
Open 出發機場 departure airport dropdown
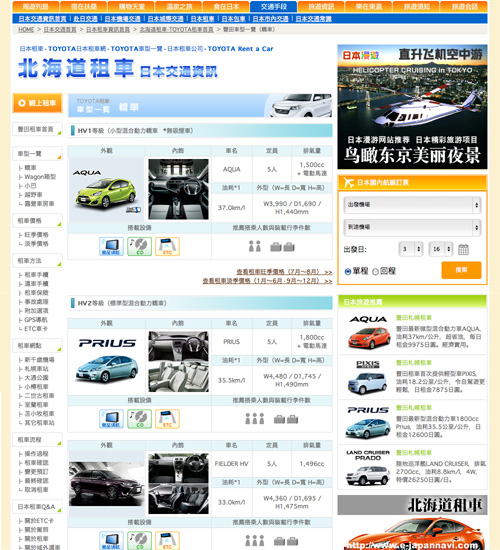(x=412, y=205)
